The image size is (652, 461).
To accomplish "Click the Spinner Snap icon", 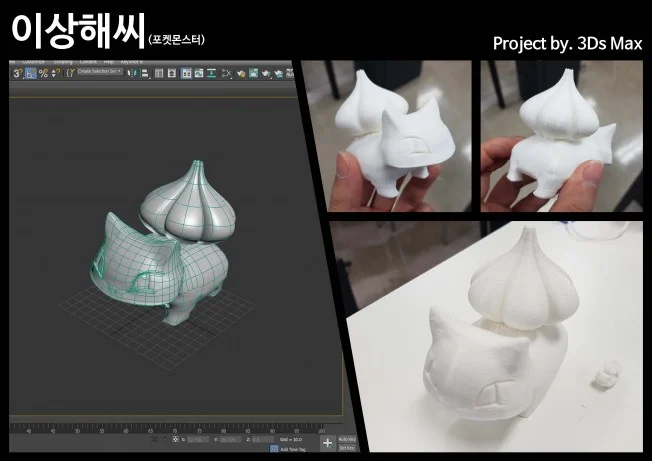I will pos(55,73).
